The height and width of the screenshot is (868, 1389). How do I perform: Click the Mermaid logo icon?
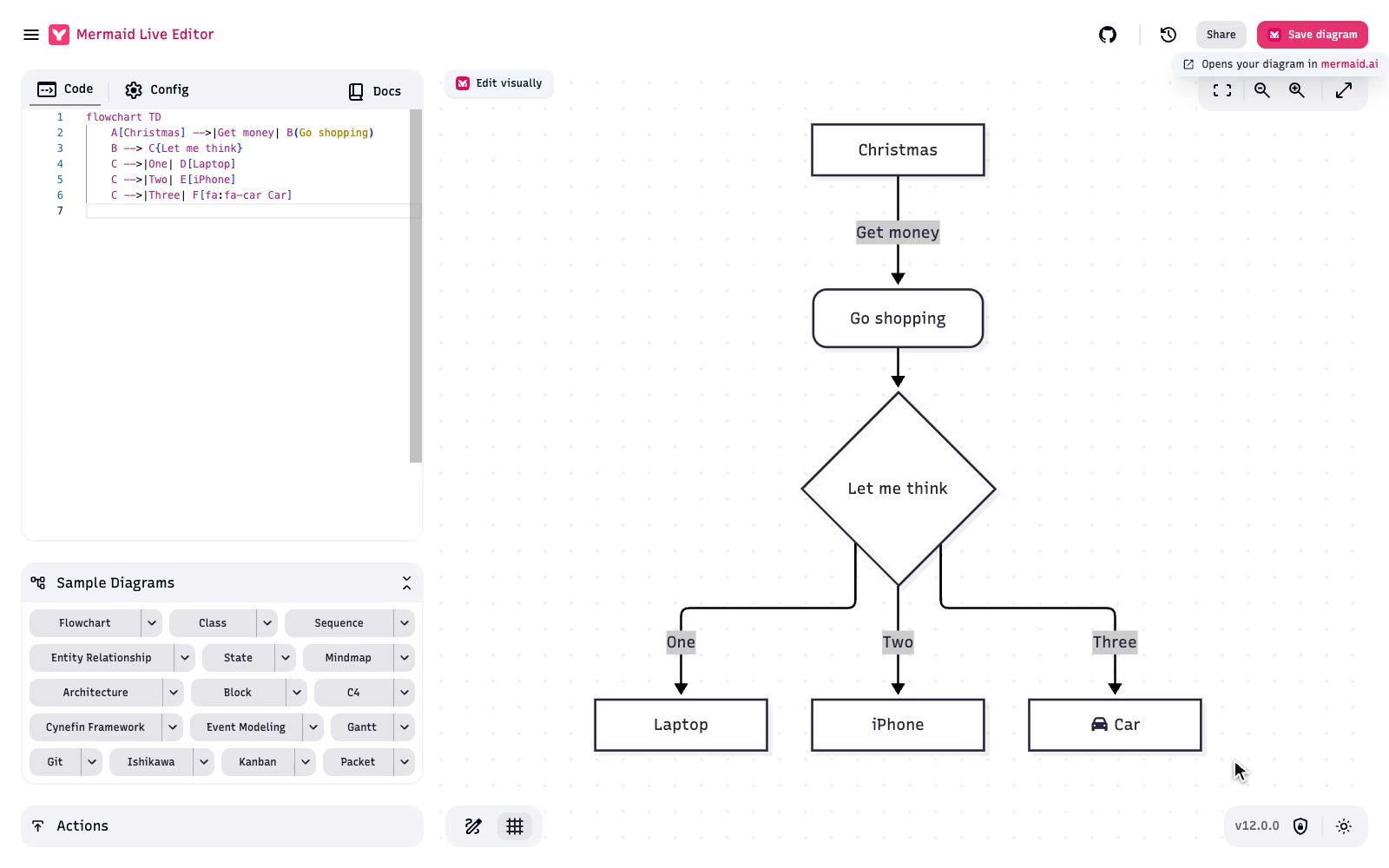(59, 35)
